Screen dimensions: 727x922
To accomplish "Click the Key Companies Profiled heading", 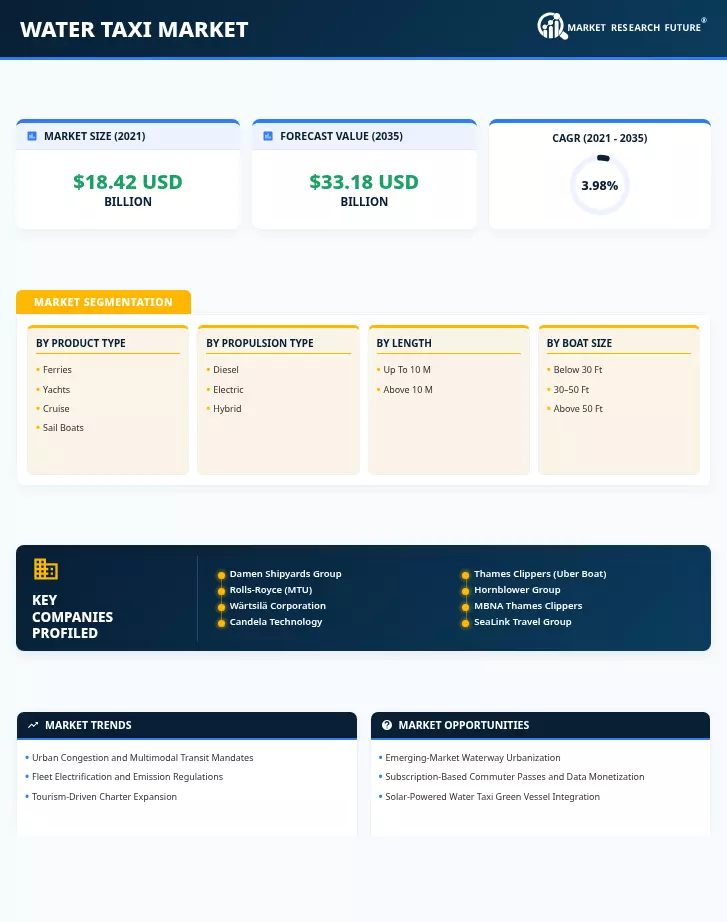I will point(72,616).
